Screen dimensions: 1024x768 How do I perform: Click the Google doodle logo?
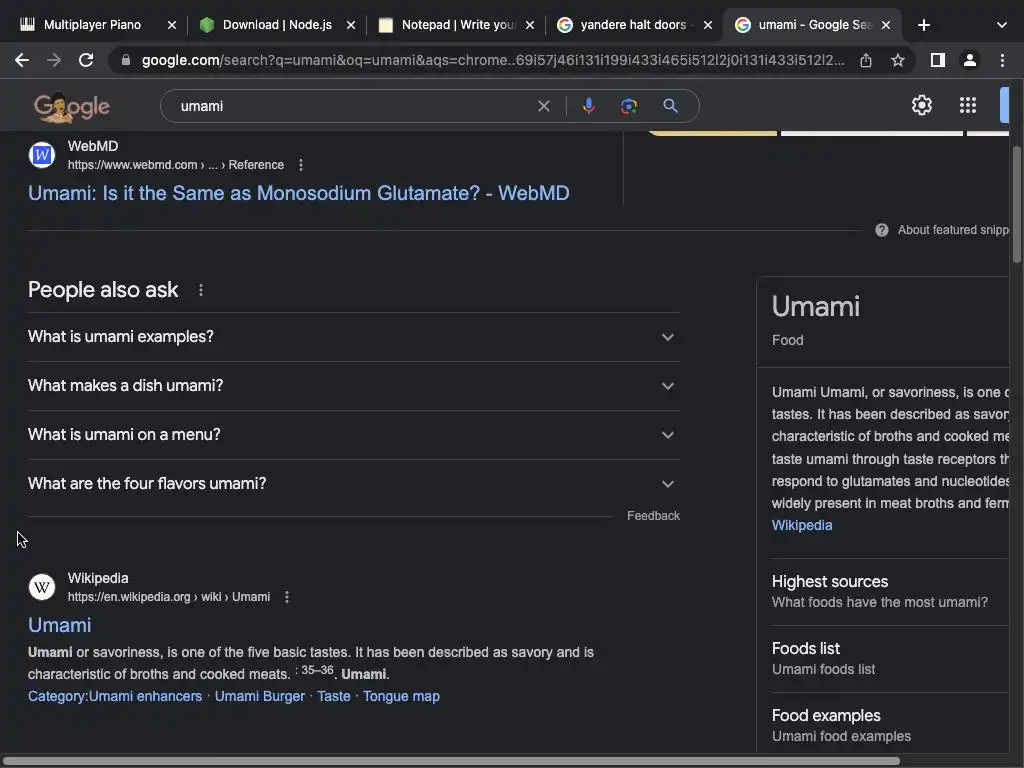click(x=72, y=107)
